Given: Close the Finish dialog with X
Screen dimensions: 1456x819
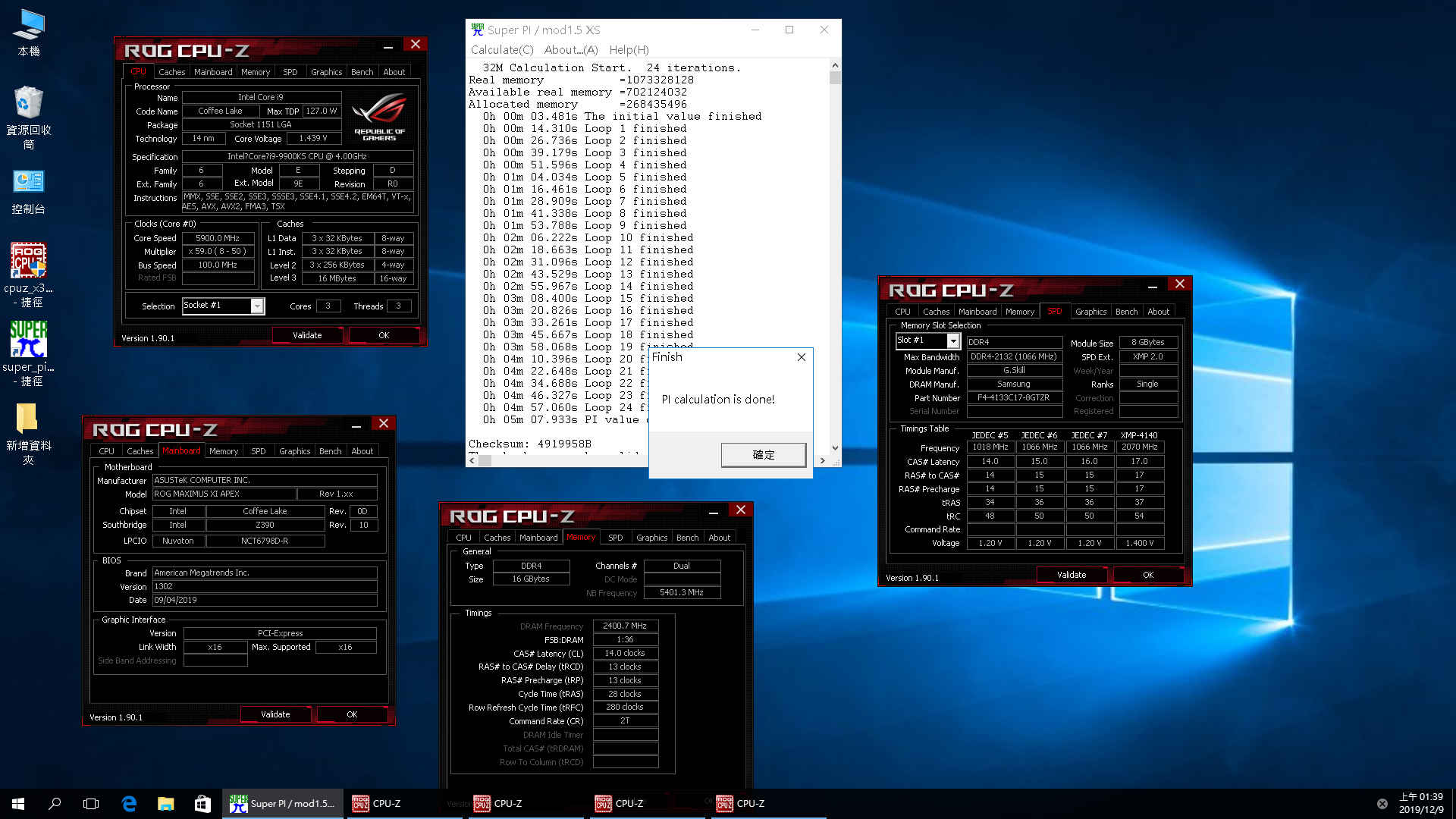Looking at the screenshot, I should [802, 357].
